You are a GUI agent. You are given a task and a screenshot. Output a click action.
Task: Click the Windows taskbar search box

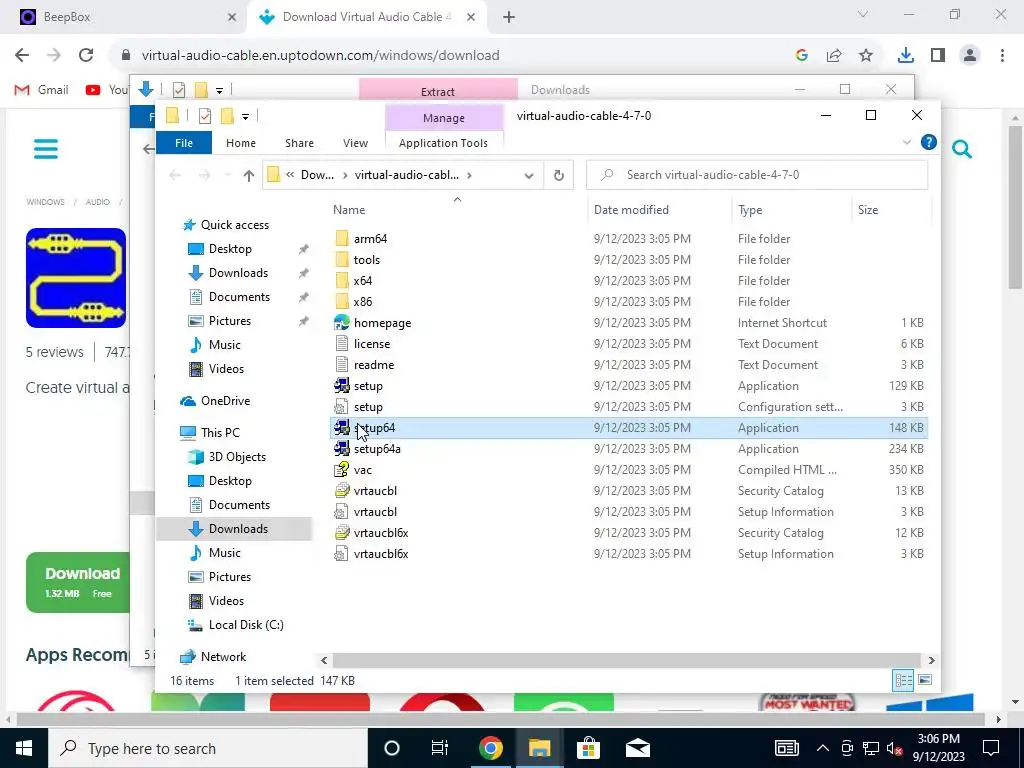(x=208, y=748)
